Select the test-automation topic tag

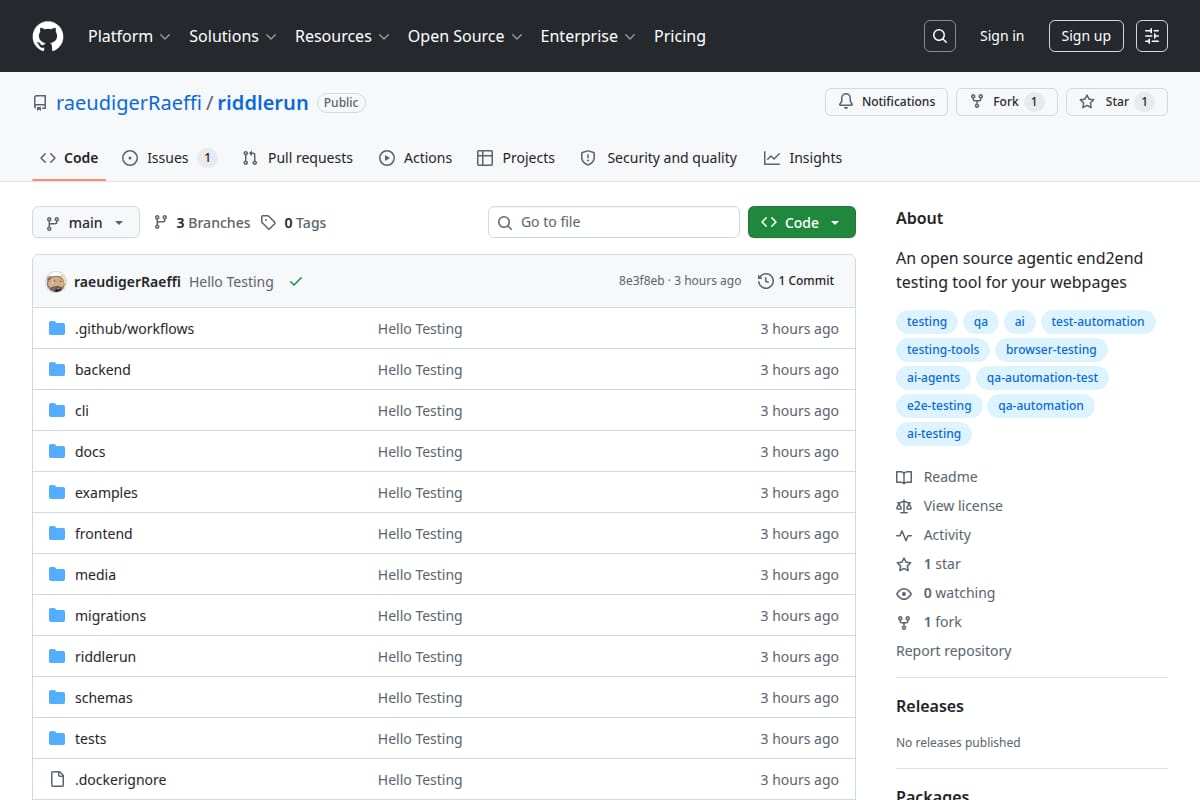[1098, 322]
